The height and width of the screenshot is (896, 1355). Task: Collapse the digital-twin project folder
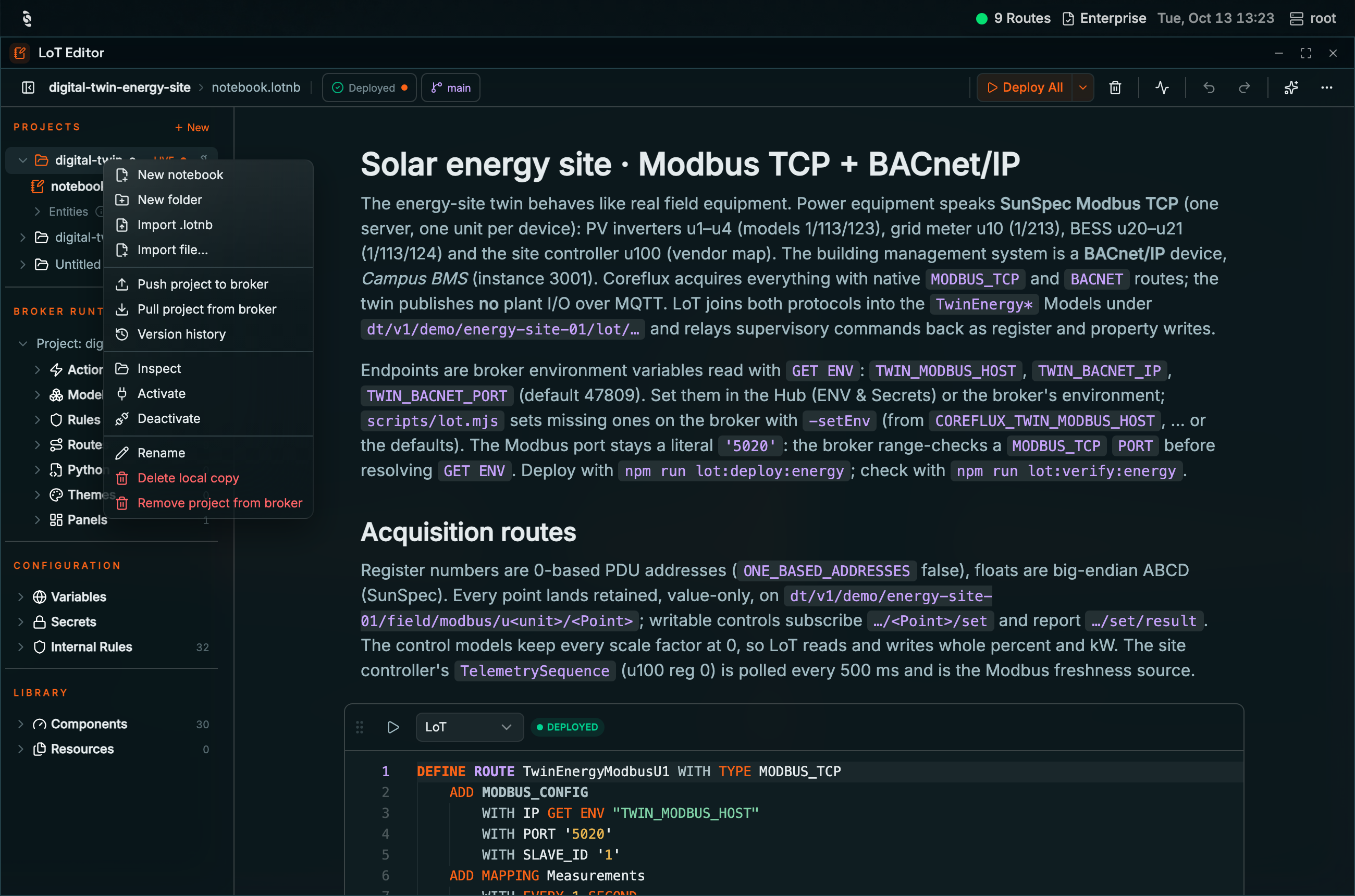click(23, 160)
